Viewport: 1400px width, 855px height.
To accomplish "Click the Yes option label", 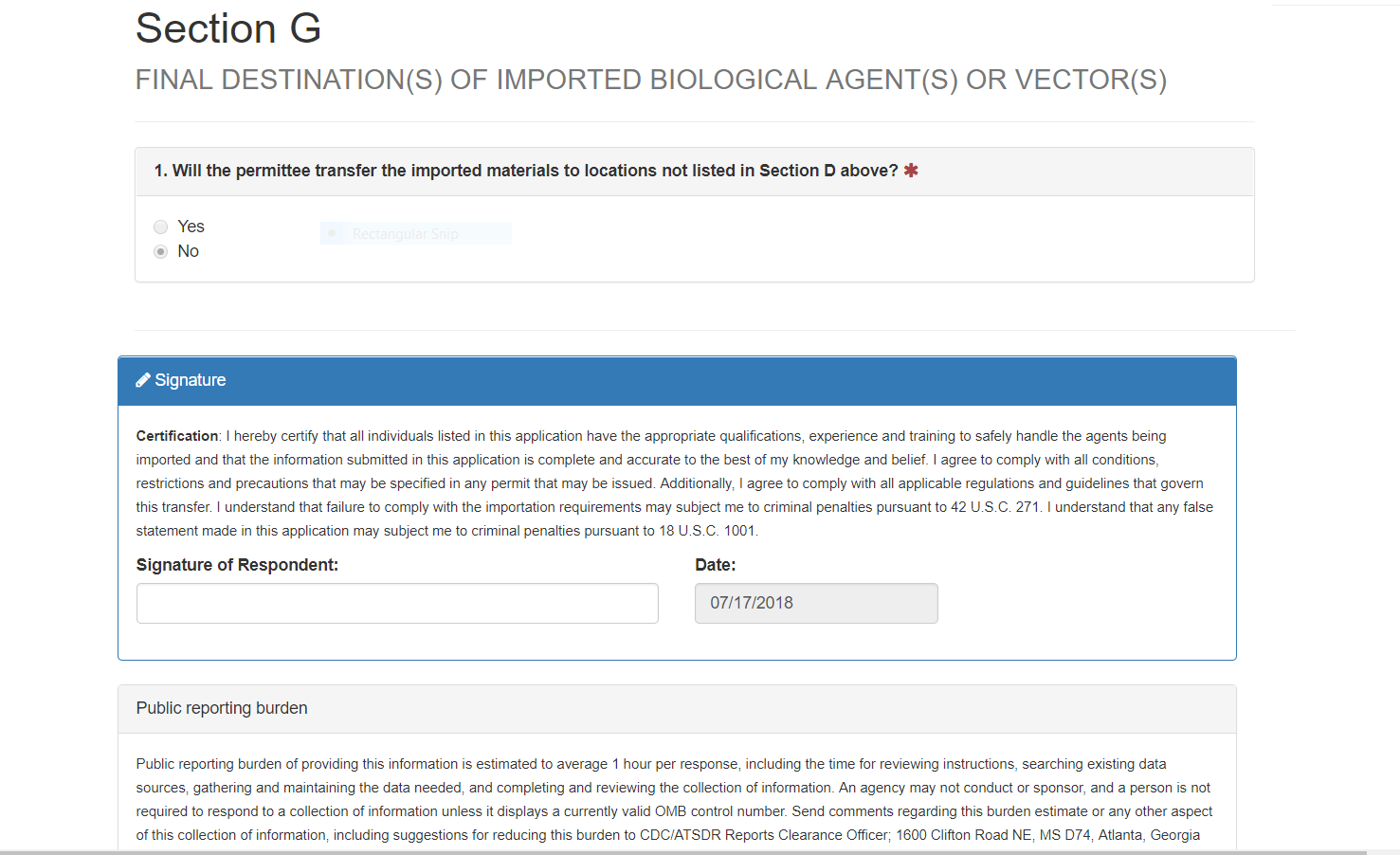I will pos(191,227).
